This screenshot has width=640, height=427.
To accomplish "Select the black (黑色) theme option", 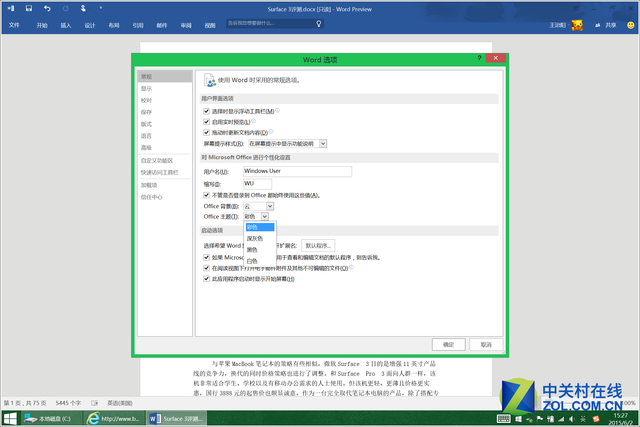I will pos(260,249).
